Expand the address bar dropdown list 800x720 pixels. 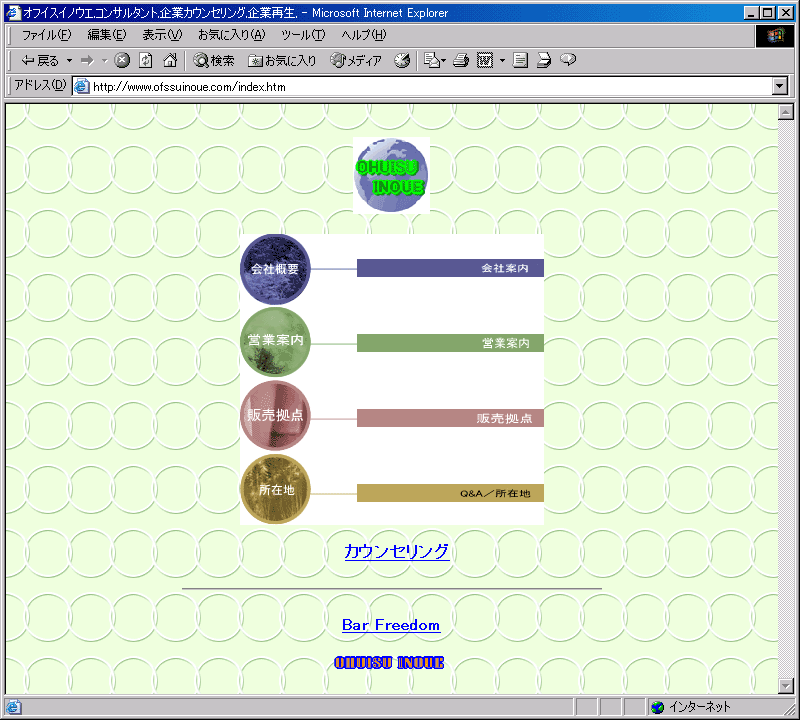click(x=779, y=86)
